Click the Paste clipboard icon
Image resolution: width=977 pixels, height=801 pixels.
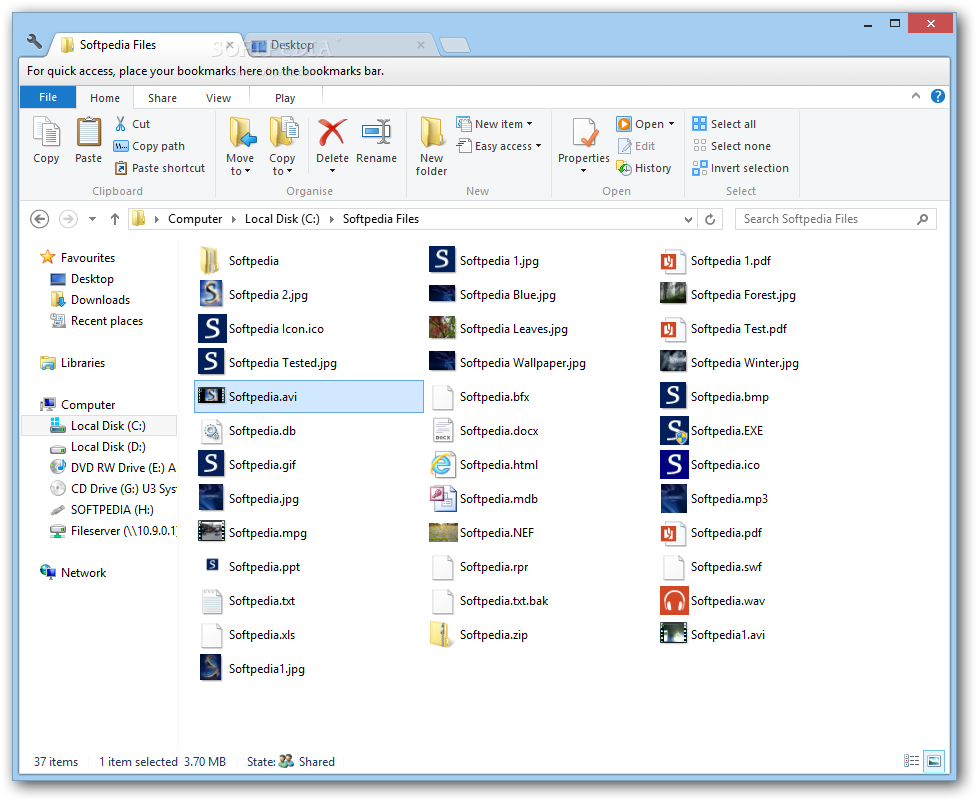click(88, 133)
